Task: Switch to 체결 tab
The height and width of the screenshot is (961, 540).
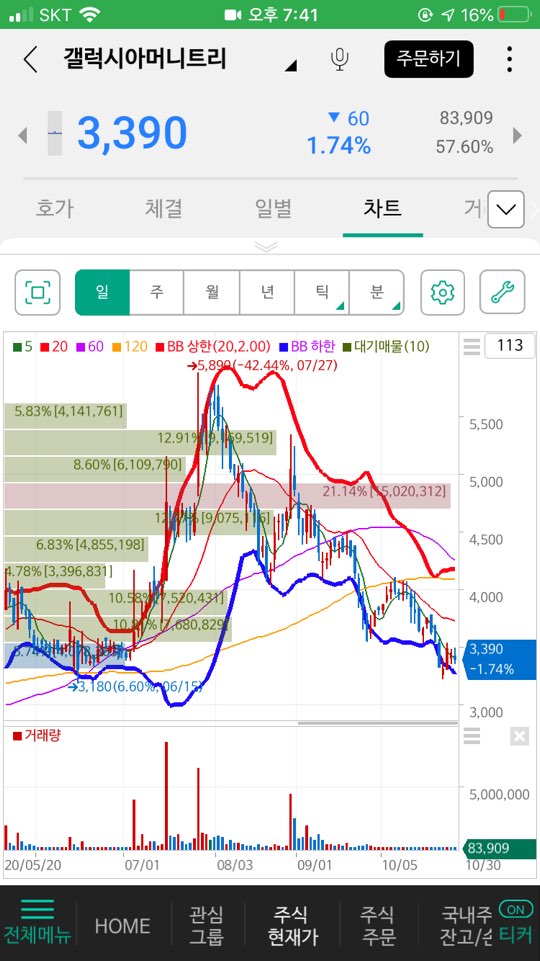Action: click(164, 209)
